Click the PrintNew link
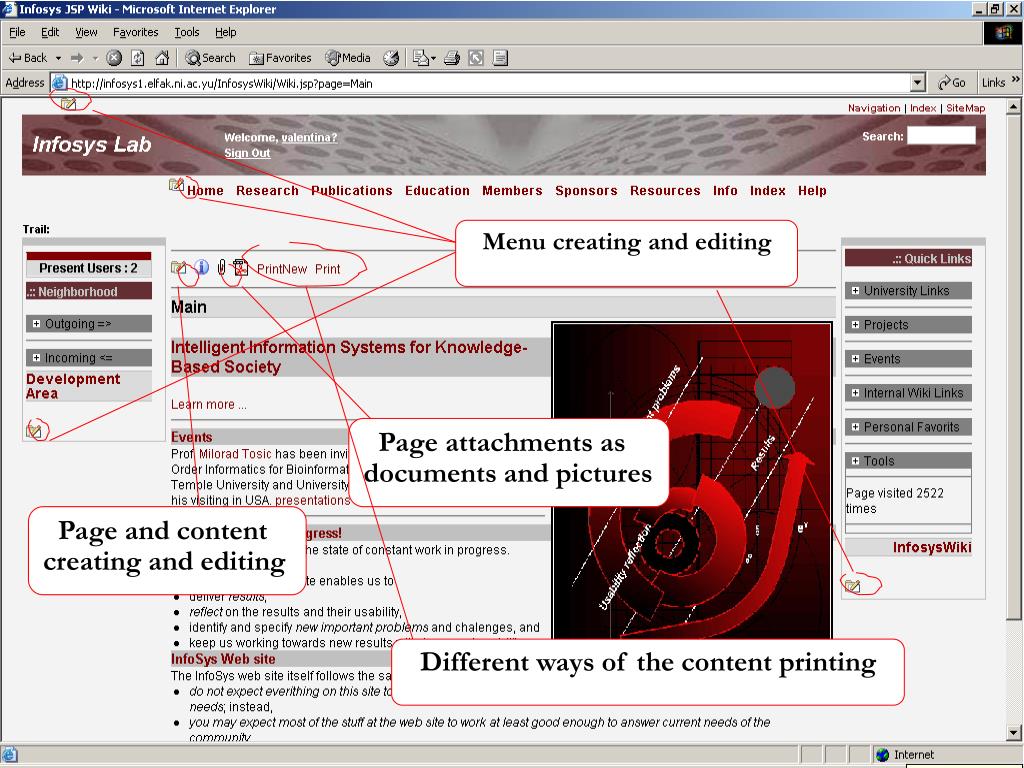 tap(281, 269)
